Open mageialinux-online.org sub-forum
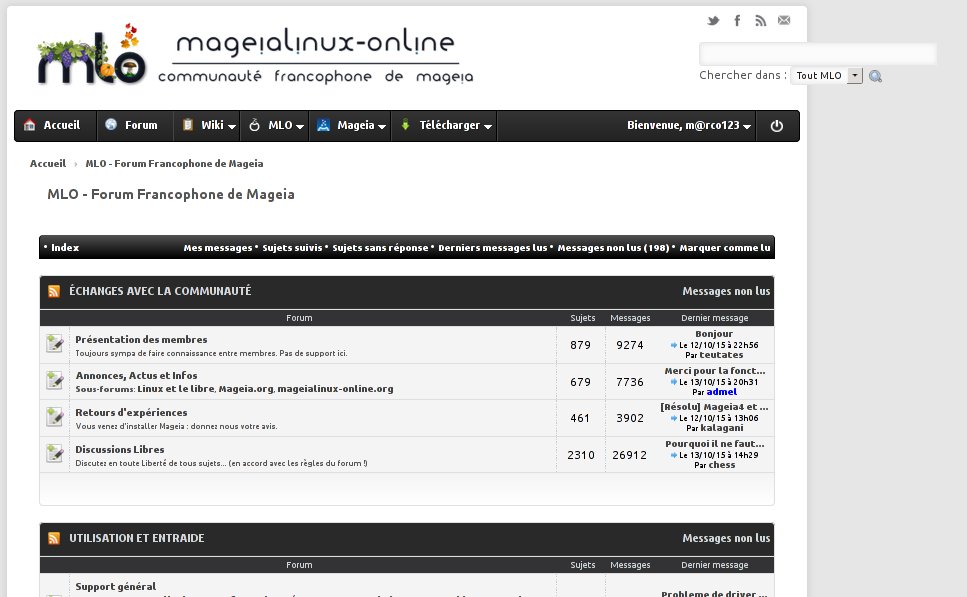This screenshot has width=967, height=597. (x=335, y=389)
